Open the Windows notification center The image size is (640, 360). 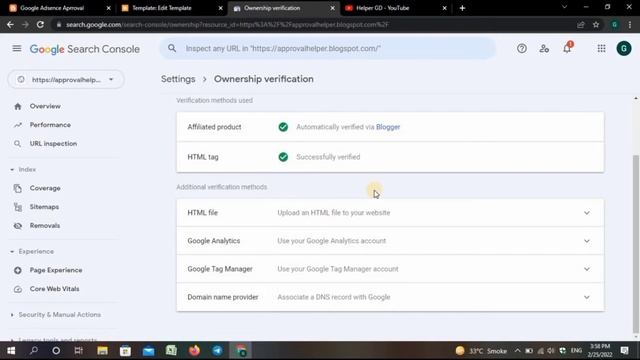click(x=624, y=351)
